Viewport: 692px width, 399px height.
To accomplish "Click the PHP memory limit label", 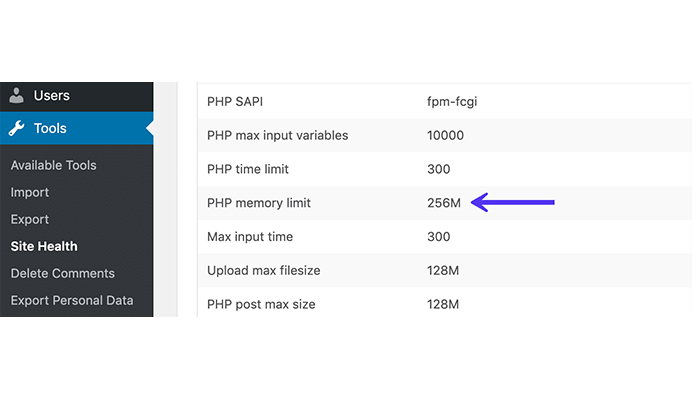I will tap(259, 203).
